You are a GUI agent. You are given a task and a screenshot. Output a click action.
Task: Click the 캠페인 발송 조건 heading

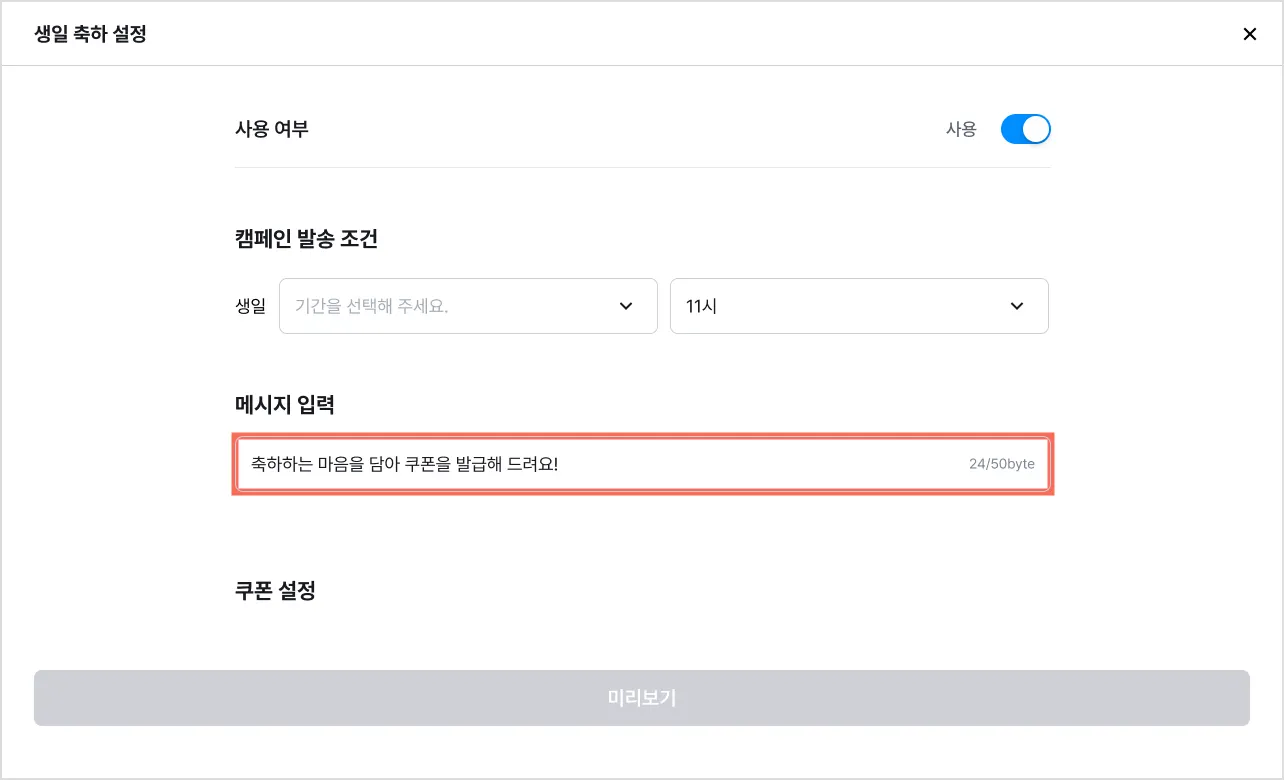coord(306,239)
